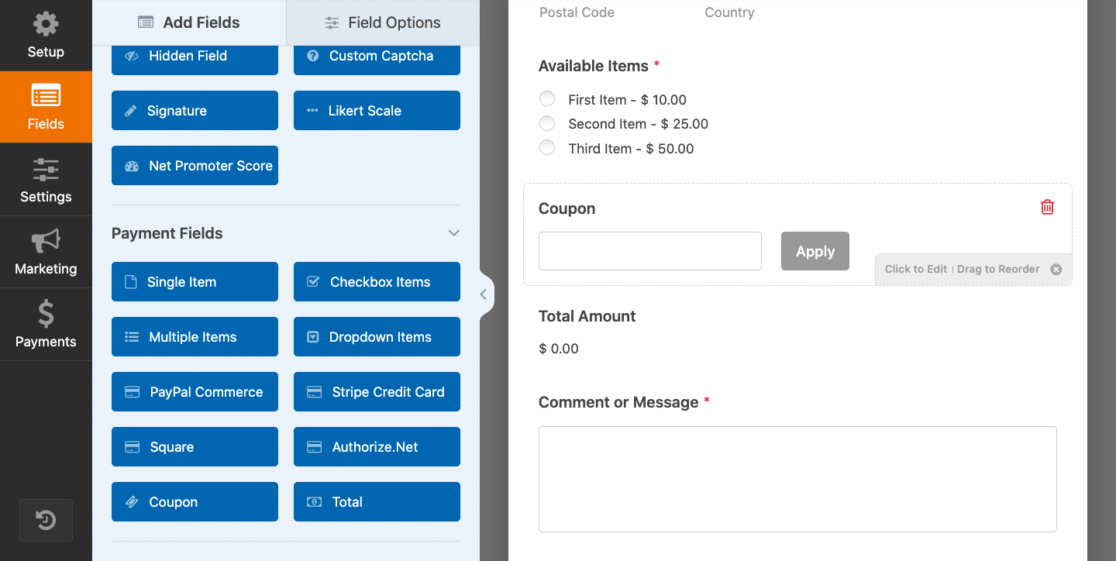Select the Second Item radio option
Image resolution: width=1116 pixels, height=561 pixels.
pyautogui.click(x=547, y=124)
